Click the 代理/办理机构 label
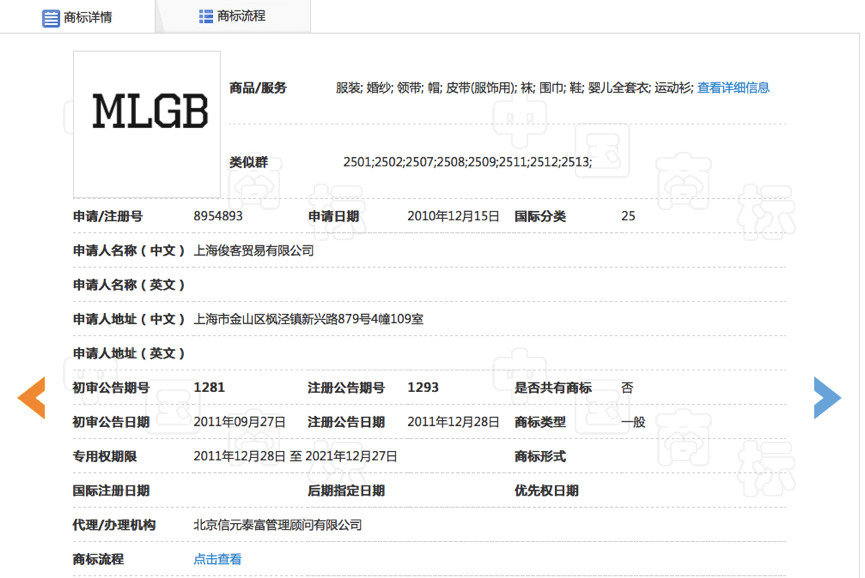The width and height of the screenshot is (865, 578). [x=114, y=525]
